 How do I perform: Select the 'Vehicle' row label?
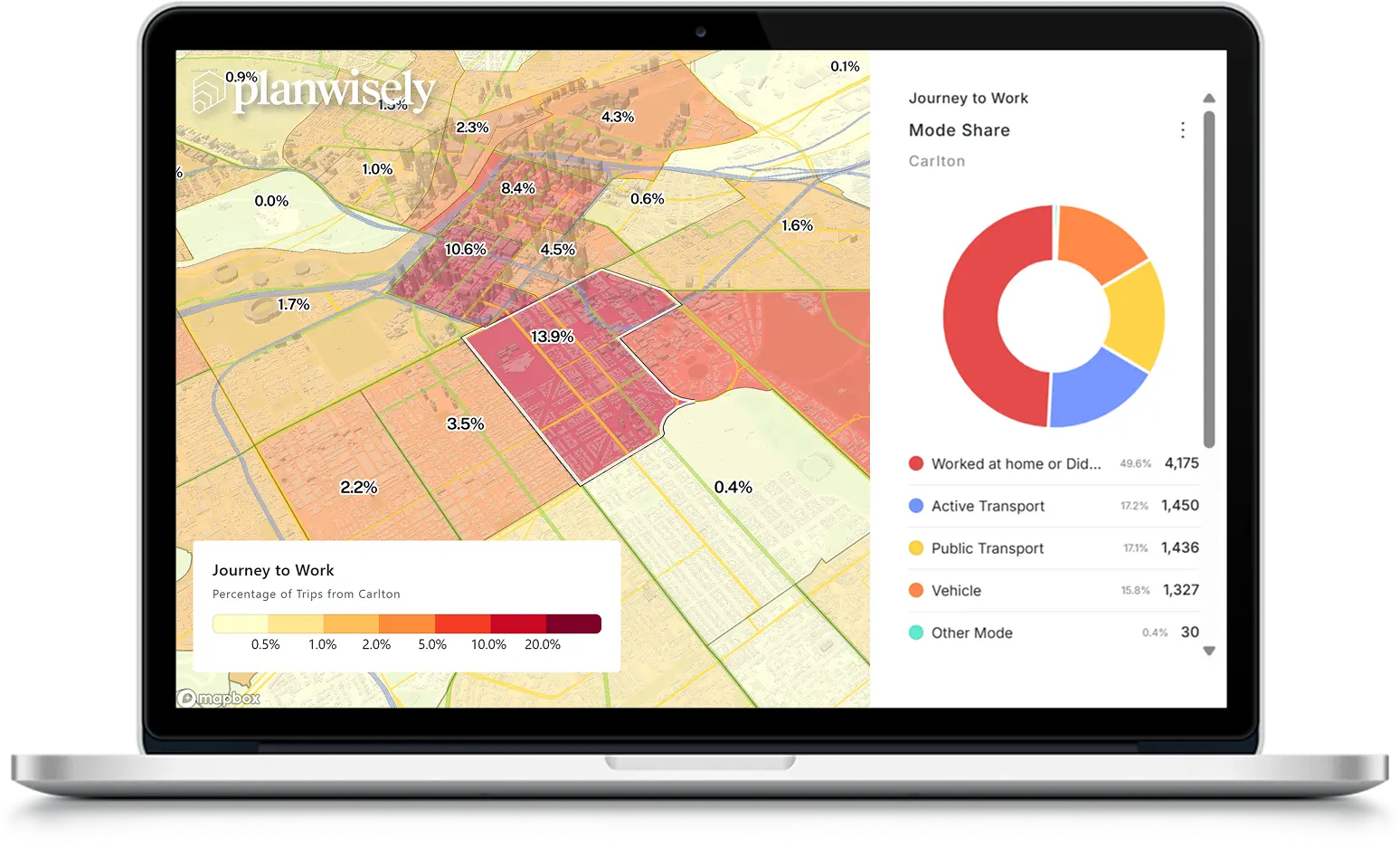(956, 591)
